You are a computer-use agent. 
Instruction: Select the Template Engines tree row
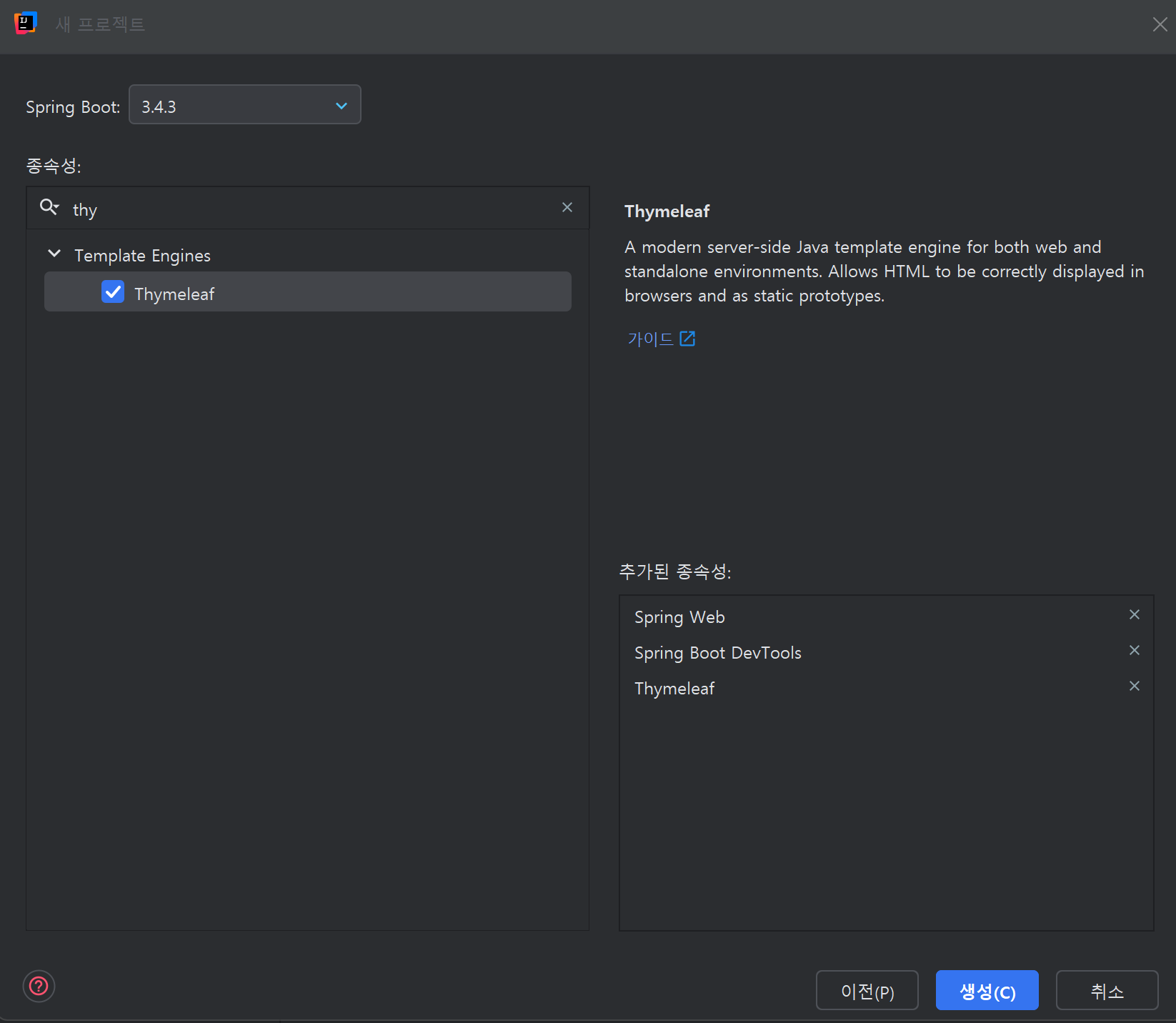pyautogui.click(x=308, y=255)
